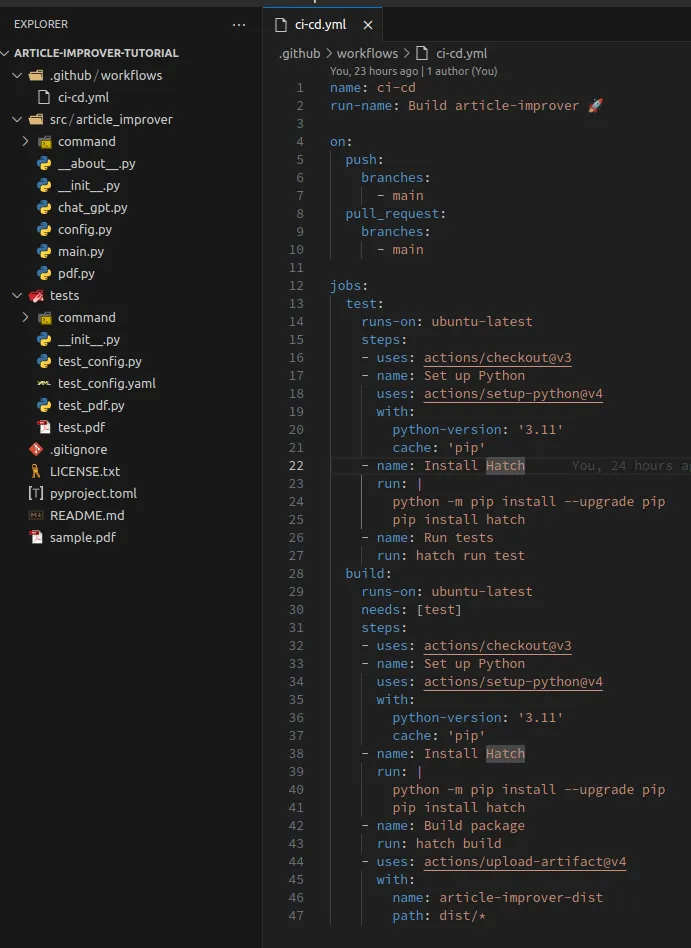Open the actions/checkout@v3 link on line 16
691x948 pixels.
pyautogui.click(x=497, y=357)
